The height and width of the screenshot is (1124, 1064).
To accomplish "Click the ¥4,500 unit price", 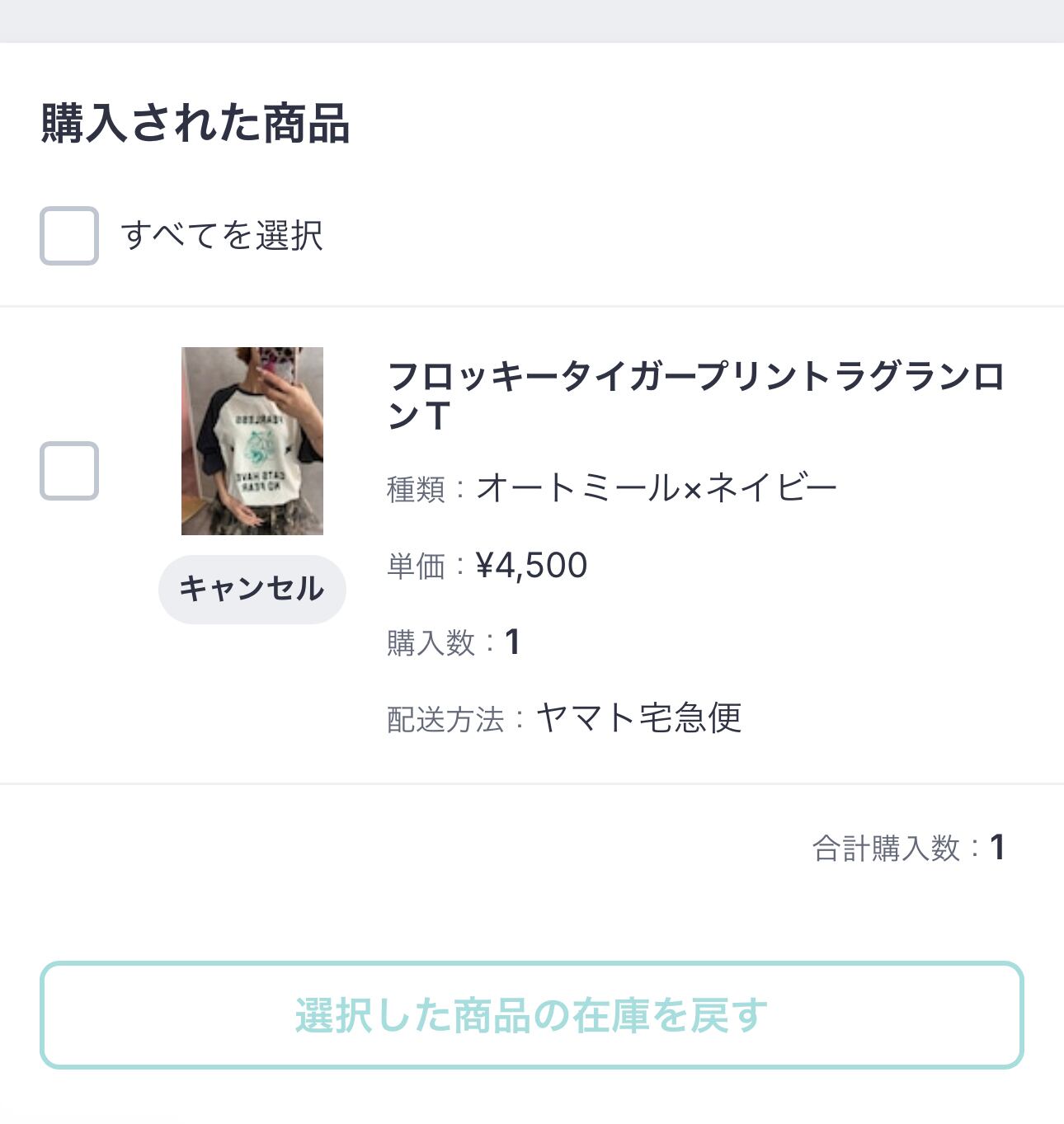I will pyautogui.click(x=531, y=566).
